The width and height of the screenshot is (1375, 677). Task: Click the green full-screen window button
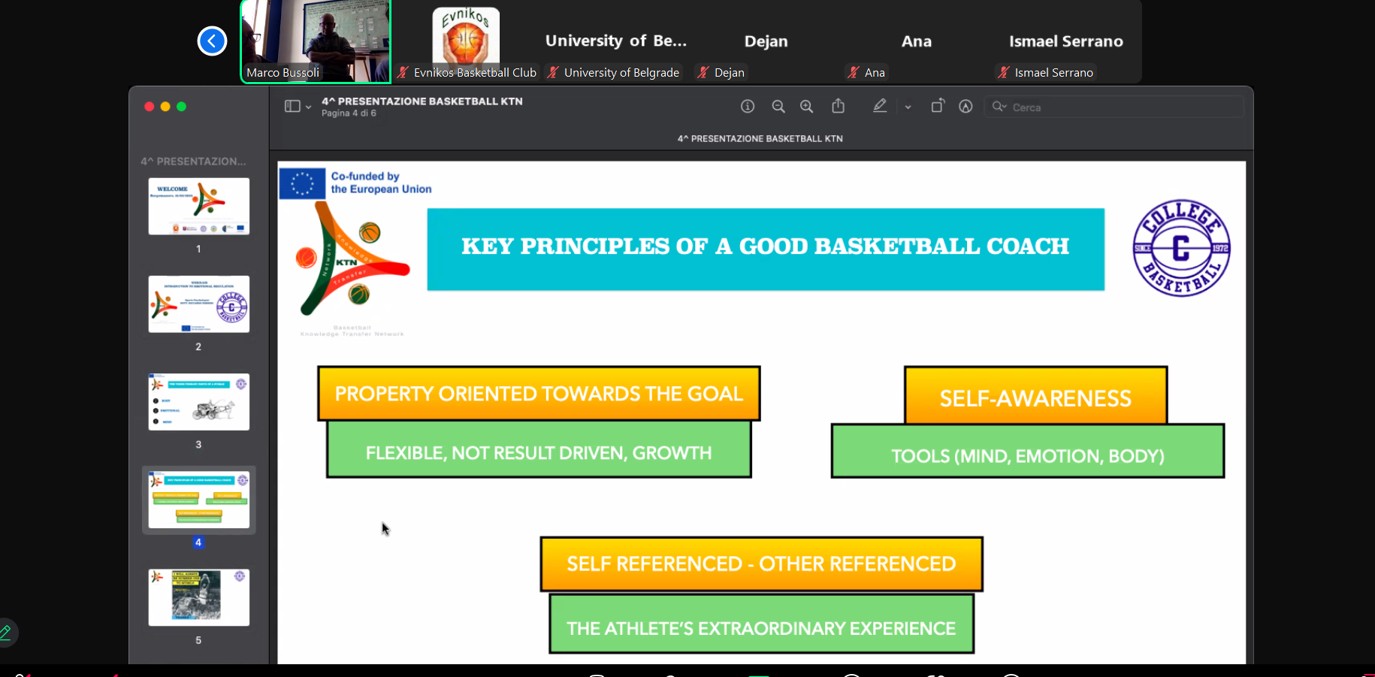tap(182, 107)
